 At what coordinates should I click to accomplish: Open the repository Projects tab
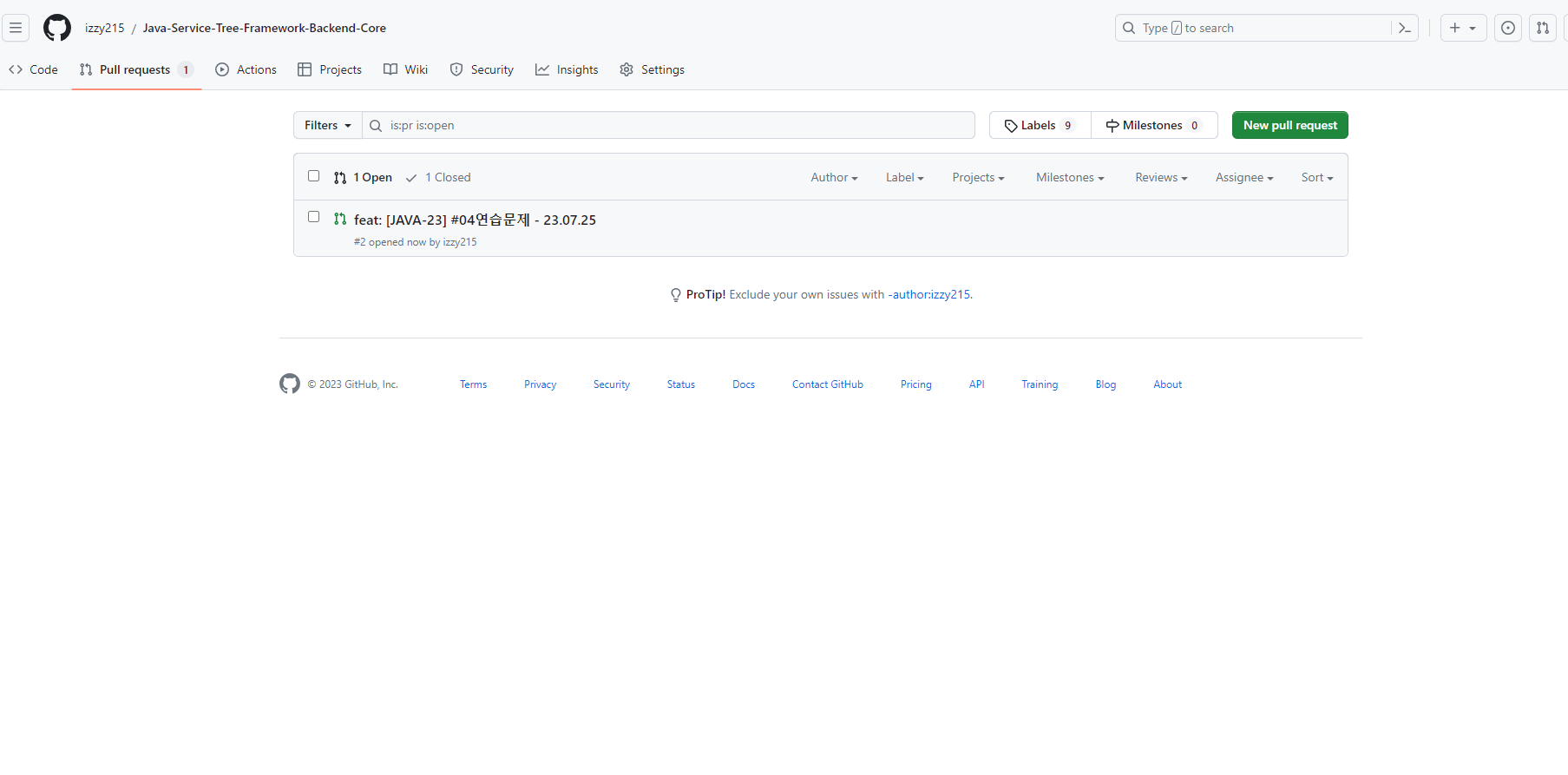pos(330,69)
